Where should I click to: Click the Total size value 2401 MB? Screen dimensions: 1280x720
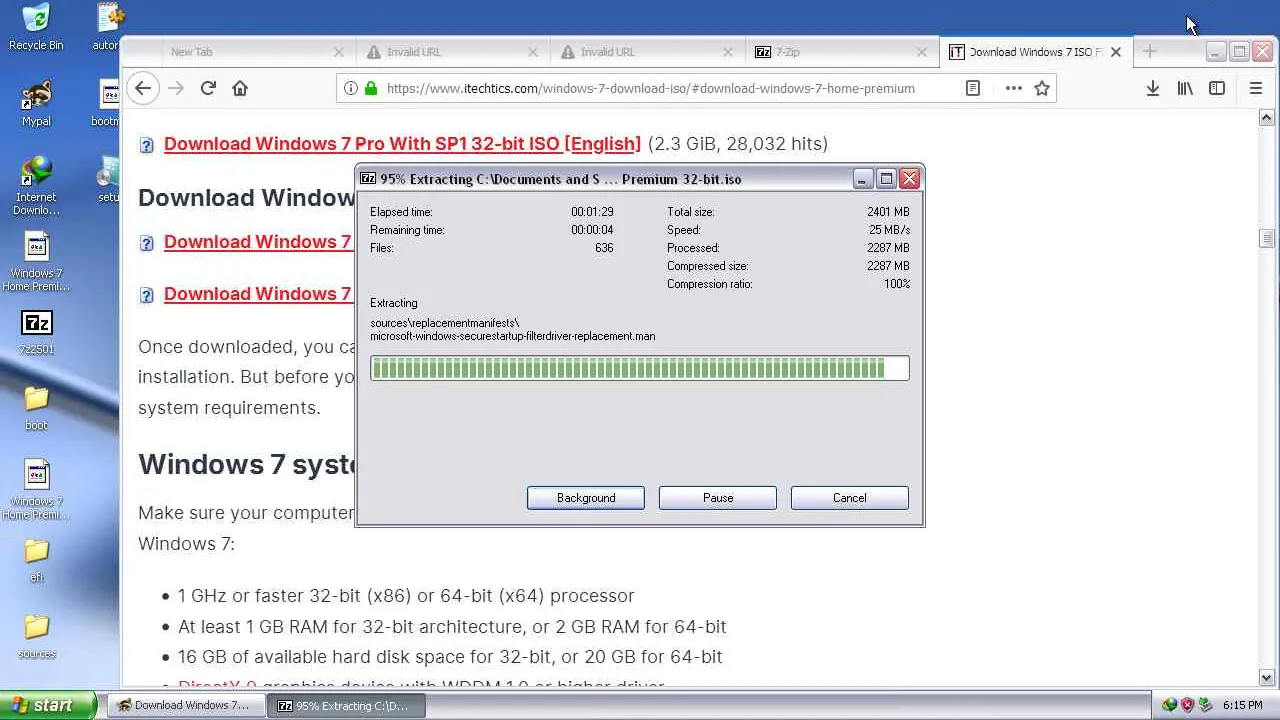tap(888, 212)
